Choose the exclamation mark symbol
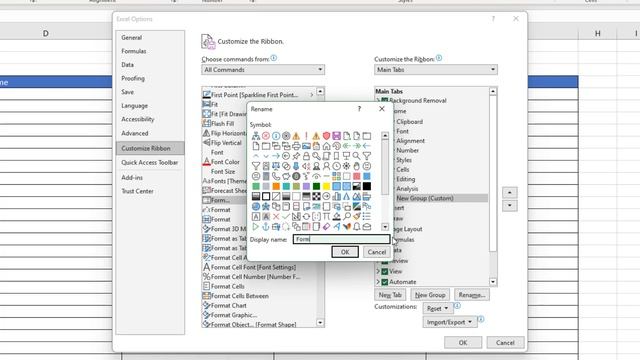Viewport: 640px width, 360px height. pyautogui.click(x=306, y=136)
